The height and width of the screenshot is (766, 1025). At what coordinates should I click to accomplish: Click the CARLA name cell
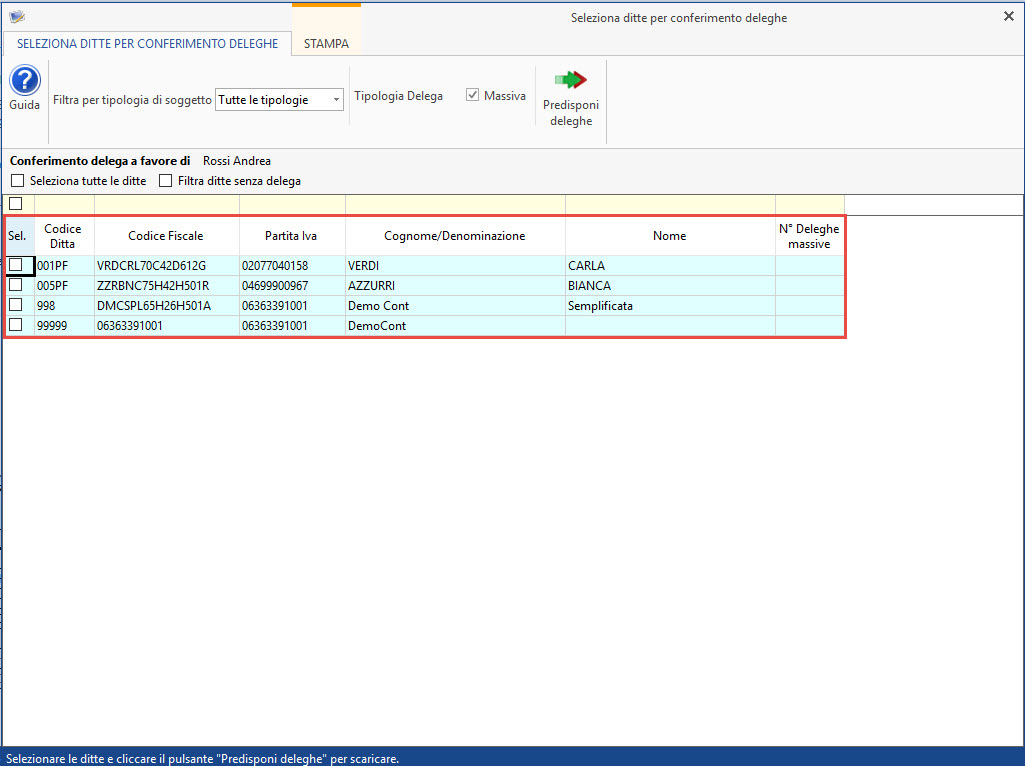(x=670, y=265)
